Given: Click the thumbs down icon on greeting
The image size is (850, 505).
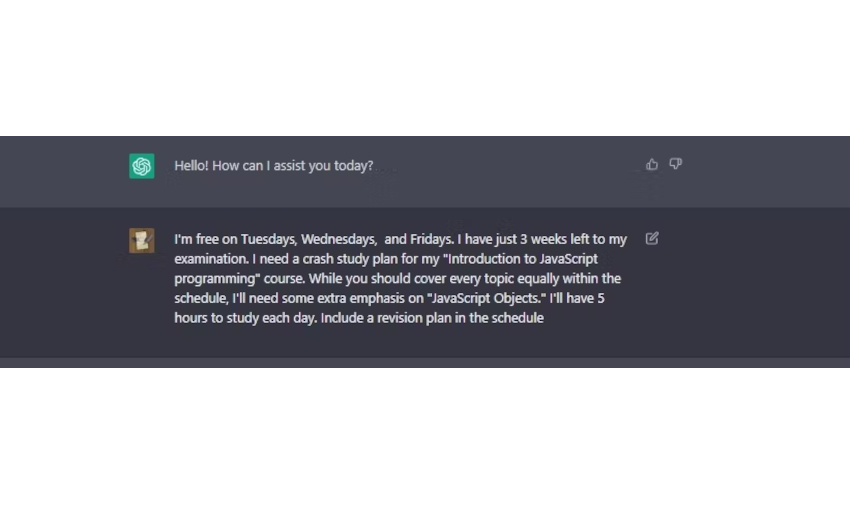Looking at the screenshot, I should pyautogui.click(x=676, y=164).
